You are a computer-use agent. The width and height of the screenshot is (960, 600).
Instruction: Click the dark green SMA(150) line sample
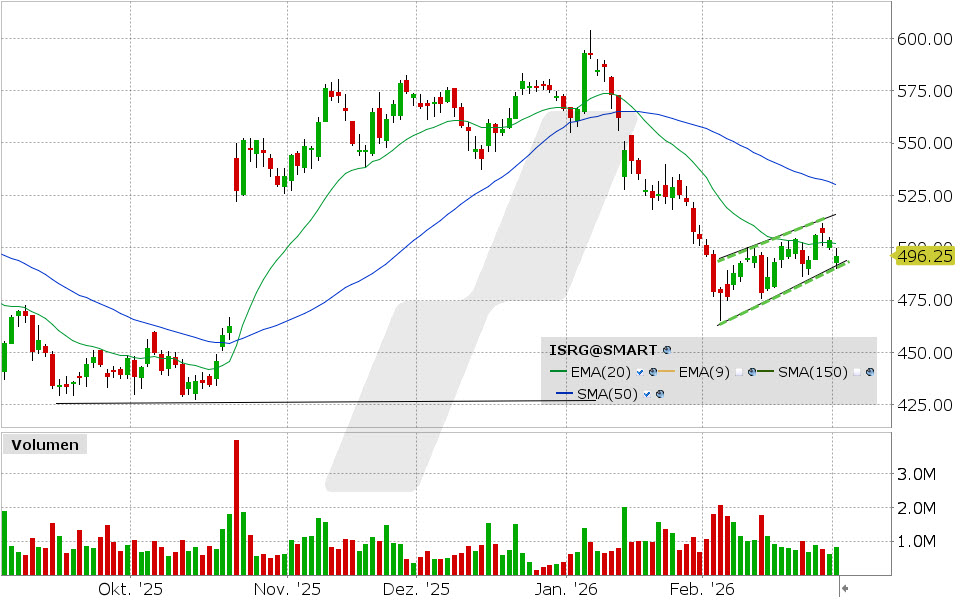coord(766,372)
